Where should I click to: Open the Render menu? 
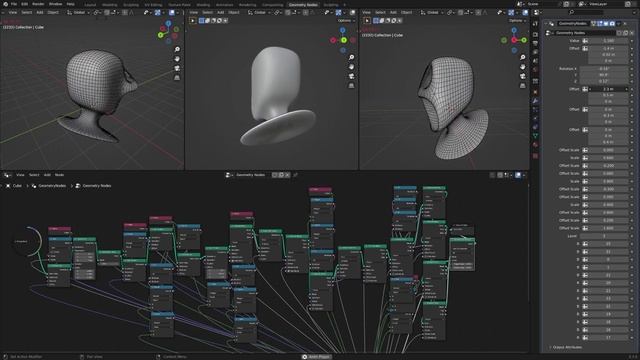click(38, 4)
